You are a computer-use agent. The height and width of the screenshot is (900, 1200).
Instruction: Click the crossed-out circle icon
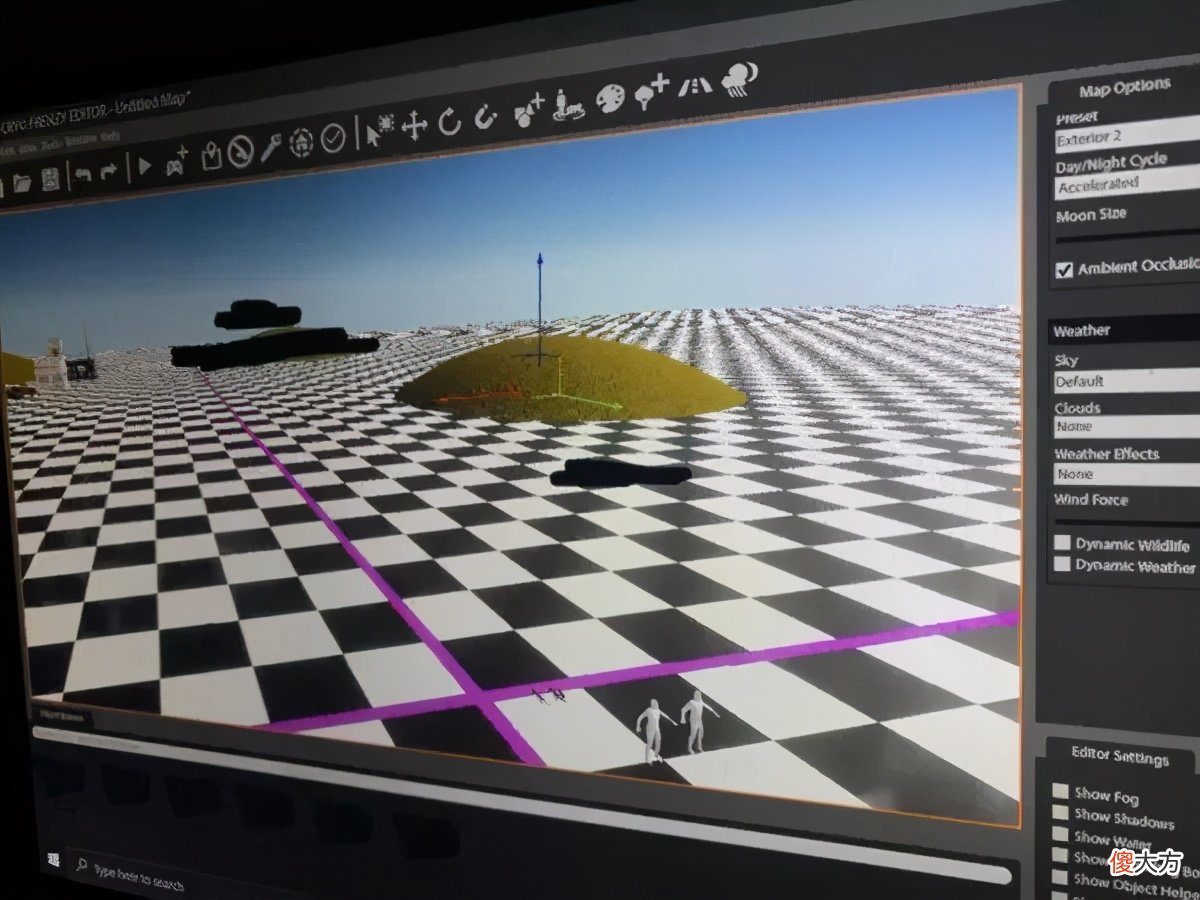pos(240,152)
